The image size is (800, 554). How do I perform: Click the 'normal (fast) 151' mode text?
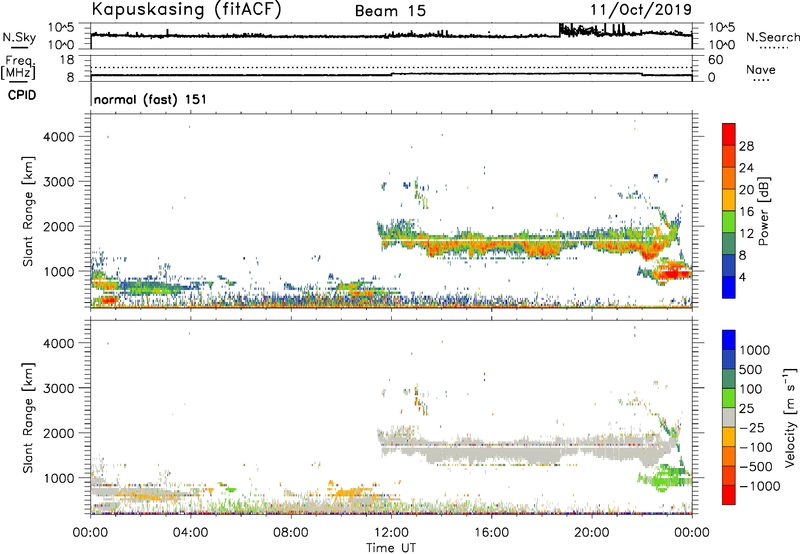click(x=151, y=99)
